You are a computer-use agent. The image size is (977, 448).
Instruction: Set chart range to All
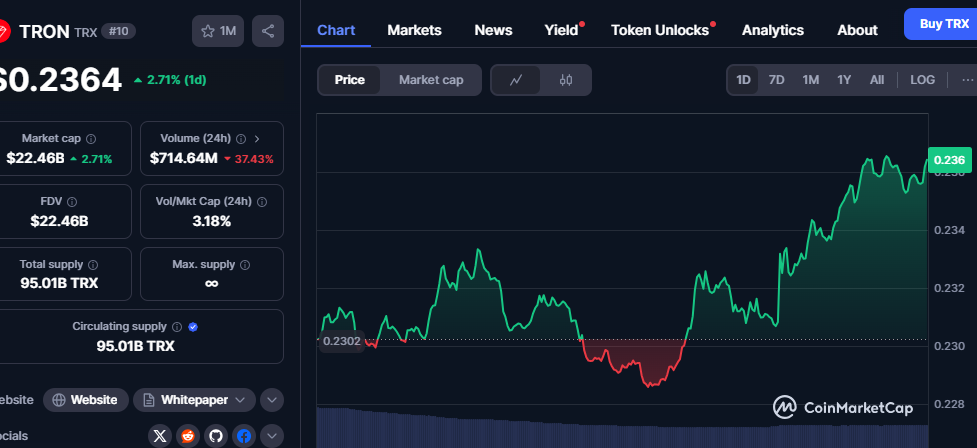(877, 80)
